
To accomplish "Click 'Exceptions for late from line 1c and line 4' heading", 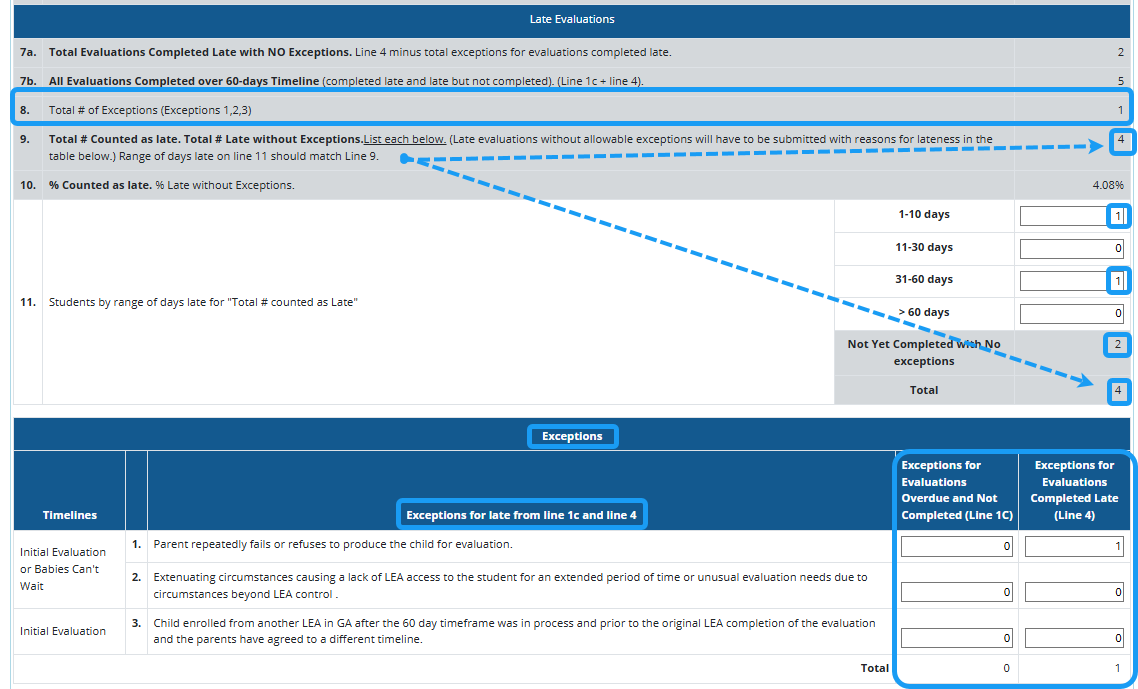I will [521, 515].
